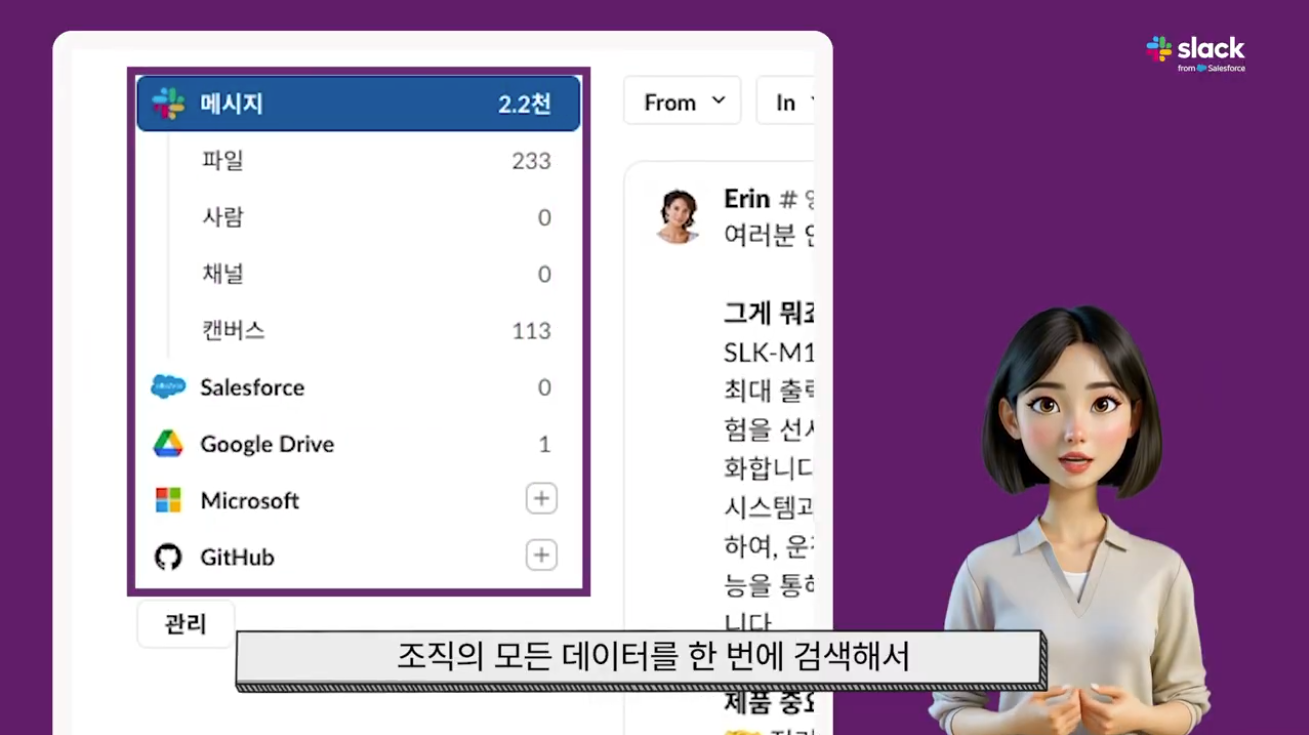1309x735 pixels.
Task: Click the GitHub octocat icon
Action: point(168,557)
